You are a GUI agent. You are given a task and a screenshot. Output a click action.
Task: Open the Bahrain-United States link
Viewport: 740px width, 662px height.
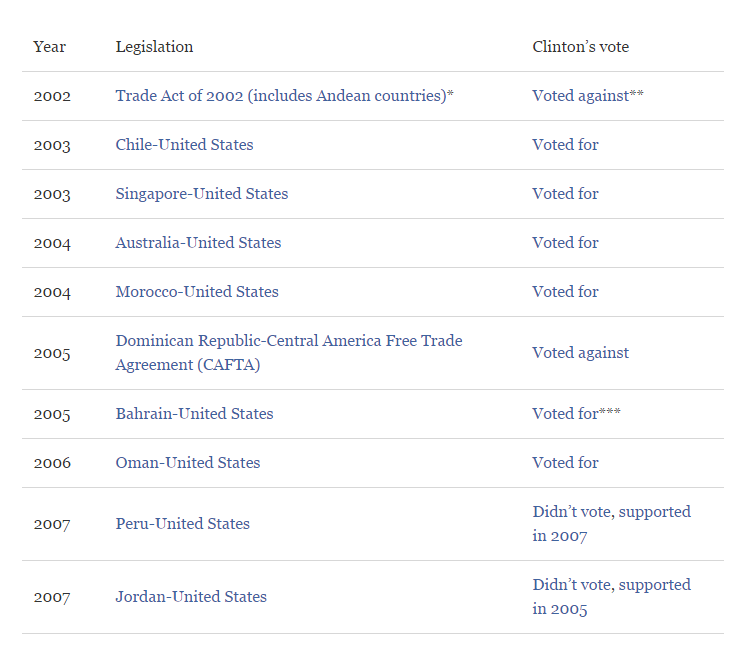194,414
